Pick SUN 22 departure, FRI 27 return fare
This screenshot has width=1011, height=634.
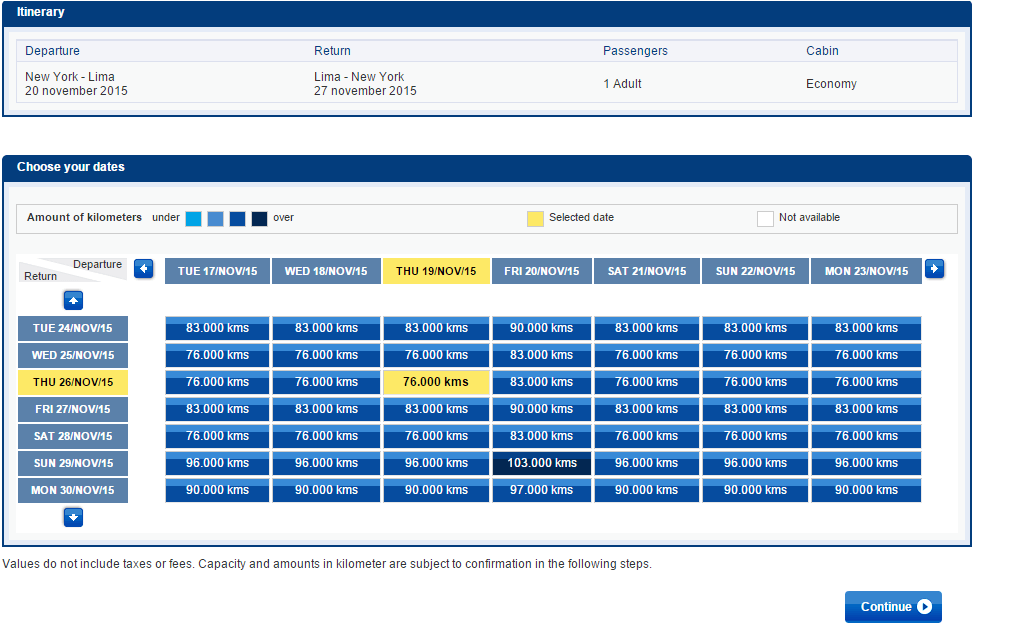click(x=755, y=410)
